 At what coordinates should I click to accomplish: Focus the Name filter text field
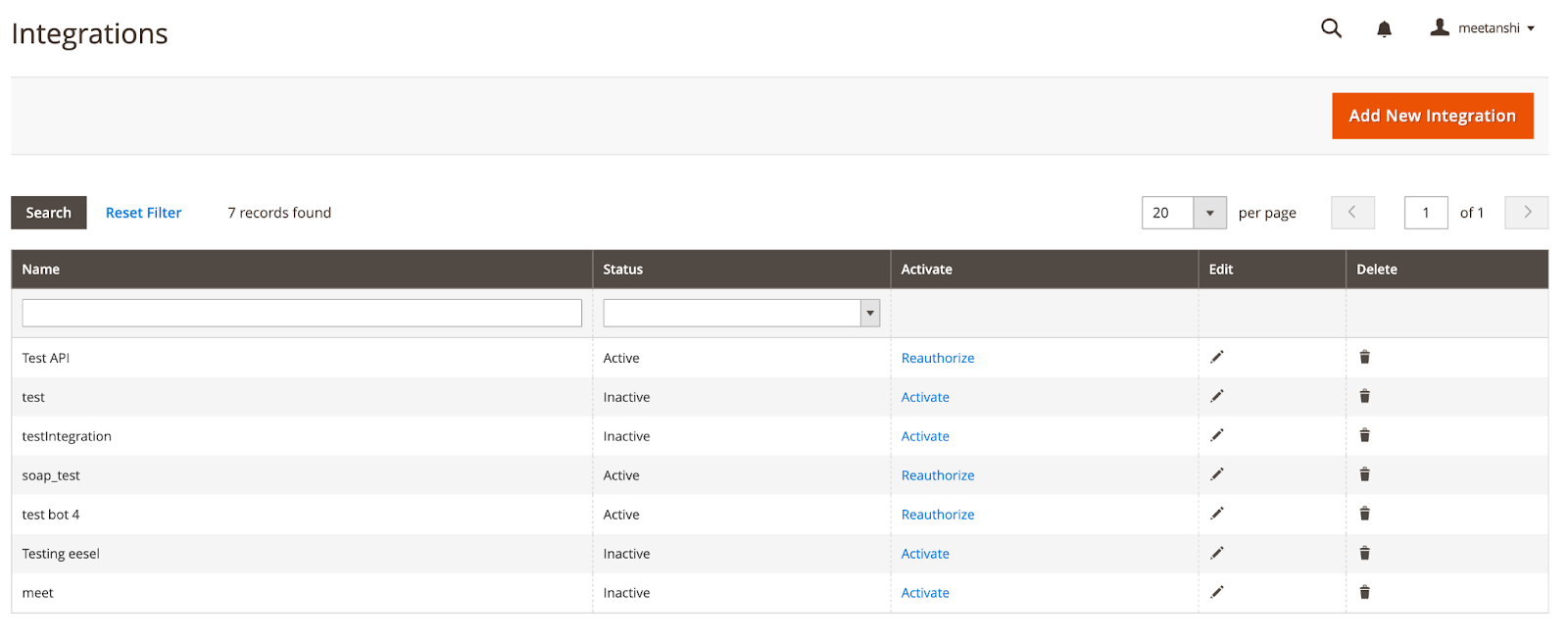coord(302,314)
